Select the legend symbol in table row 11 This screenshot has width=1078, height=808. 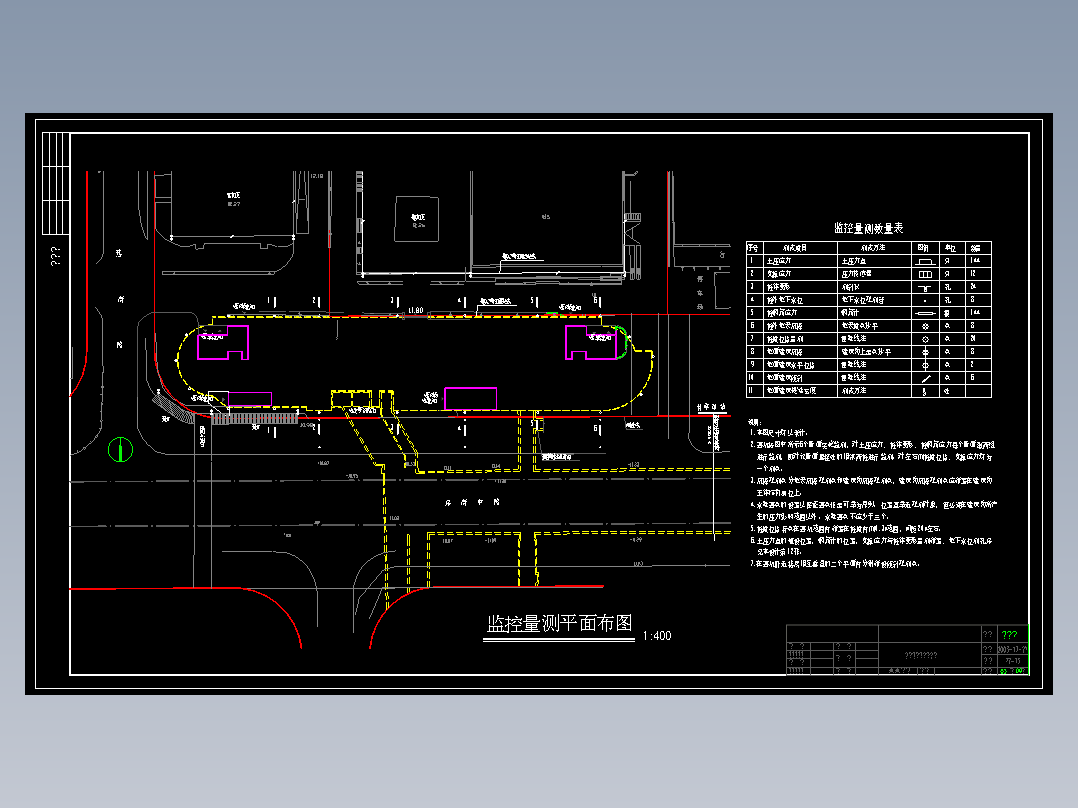925,391
